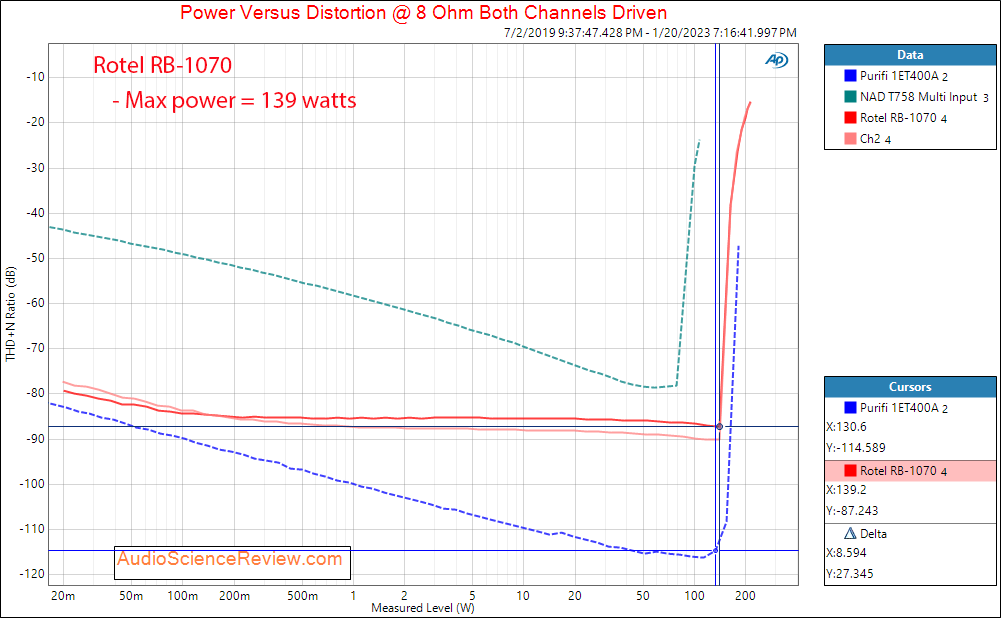Select the Ch2 legend entry label
The height and width of the screenshot is (618, 1001).
(x=875, y=139)
